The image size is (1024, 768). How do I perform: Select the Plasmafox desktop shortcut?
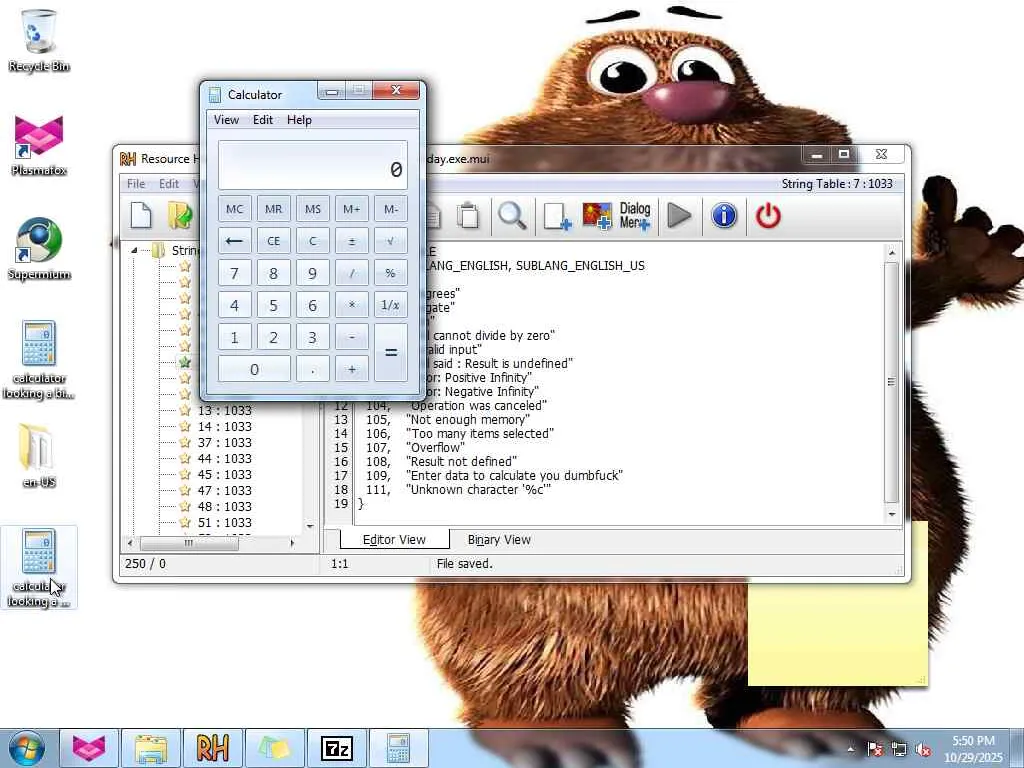39,145
